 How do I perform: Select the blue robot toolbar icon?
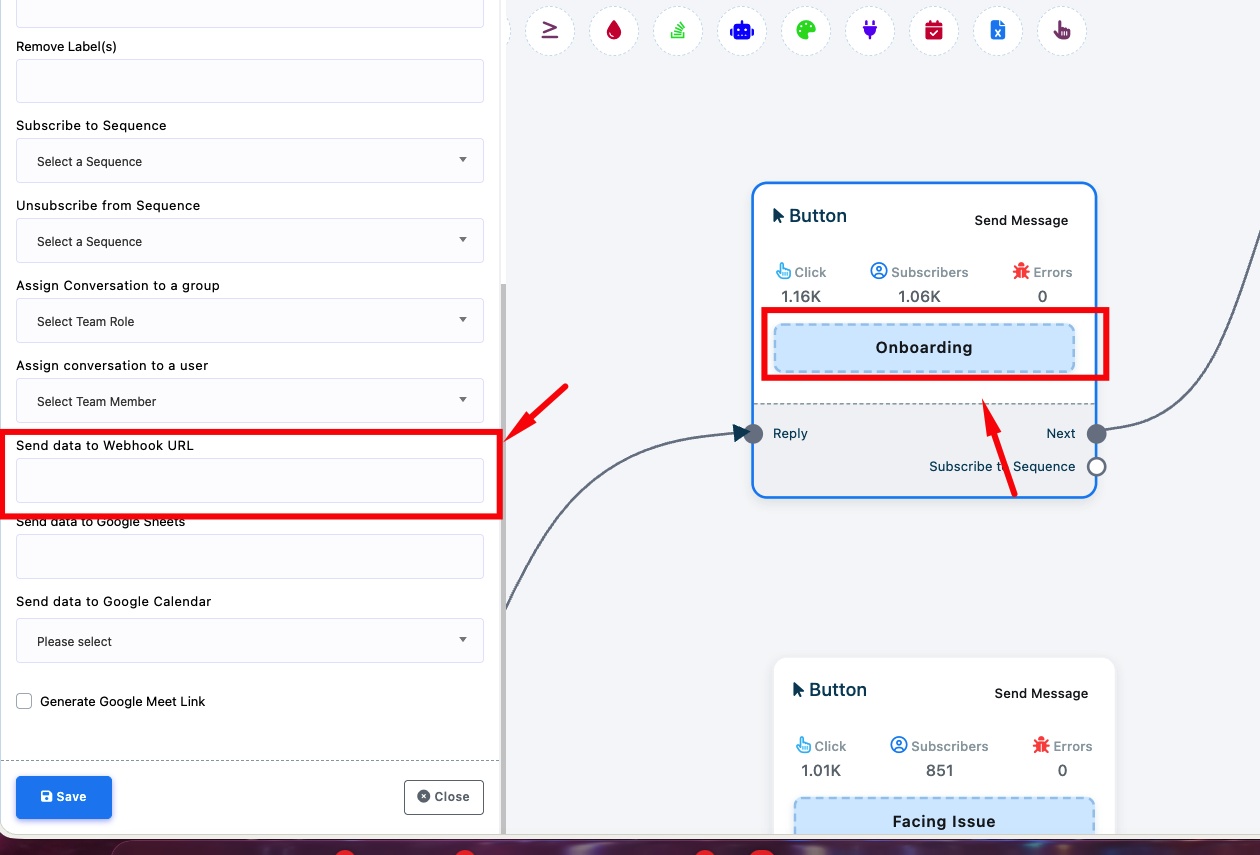coord(742,30)
